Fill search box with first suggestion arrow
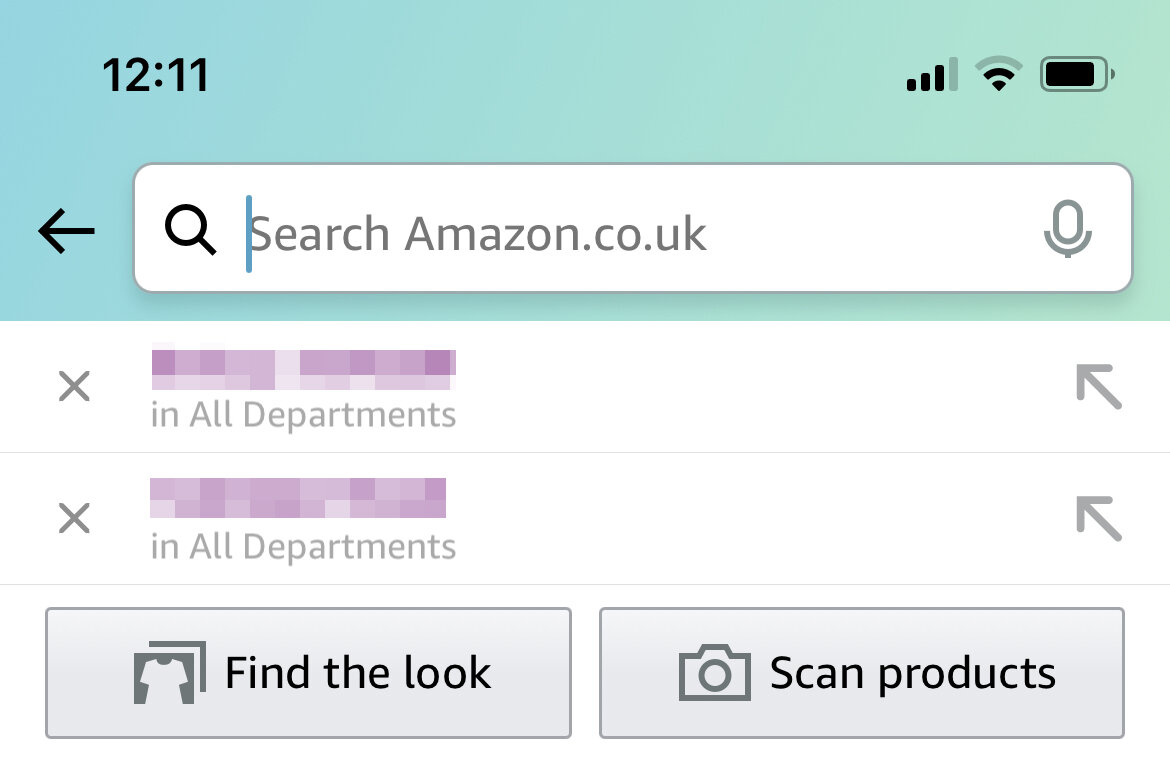 (x=1099, y=386)
